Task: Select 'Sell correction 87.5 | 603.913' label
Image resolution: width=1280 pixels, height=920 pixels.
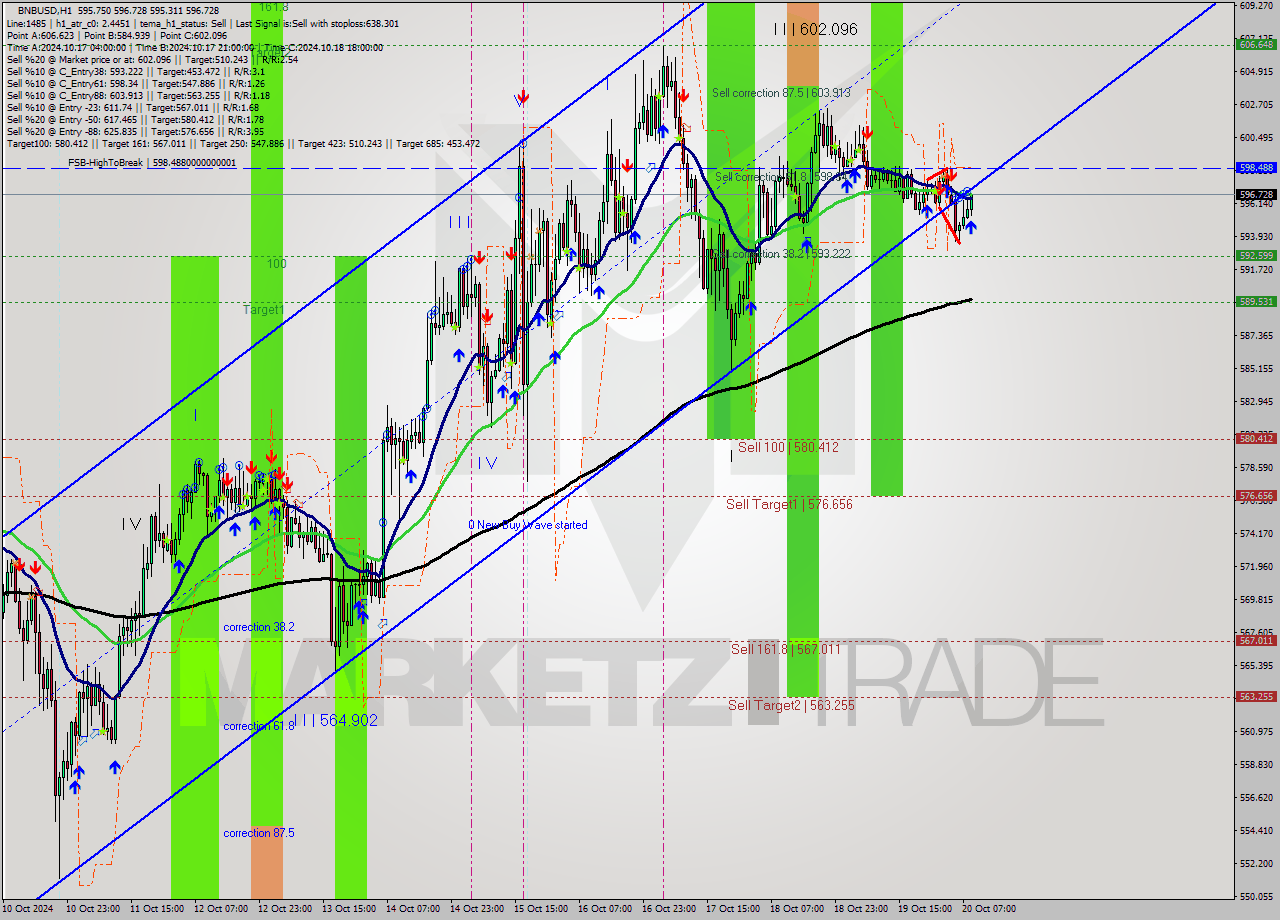Action: (781, 93)
